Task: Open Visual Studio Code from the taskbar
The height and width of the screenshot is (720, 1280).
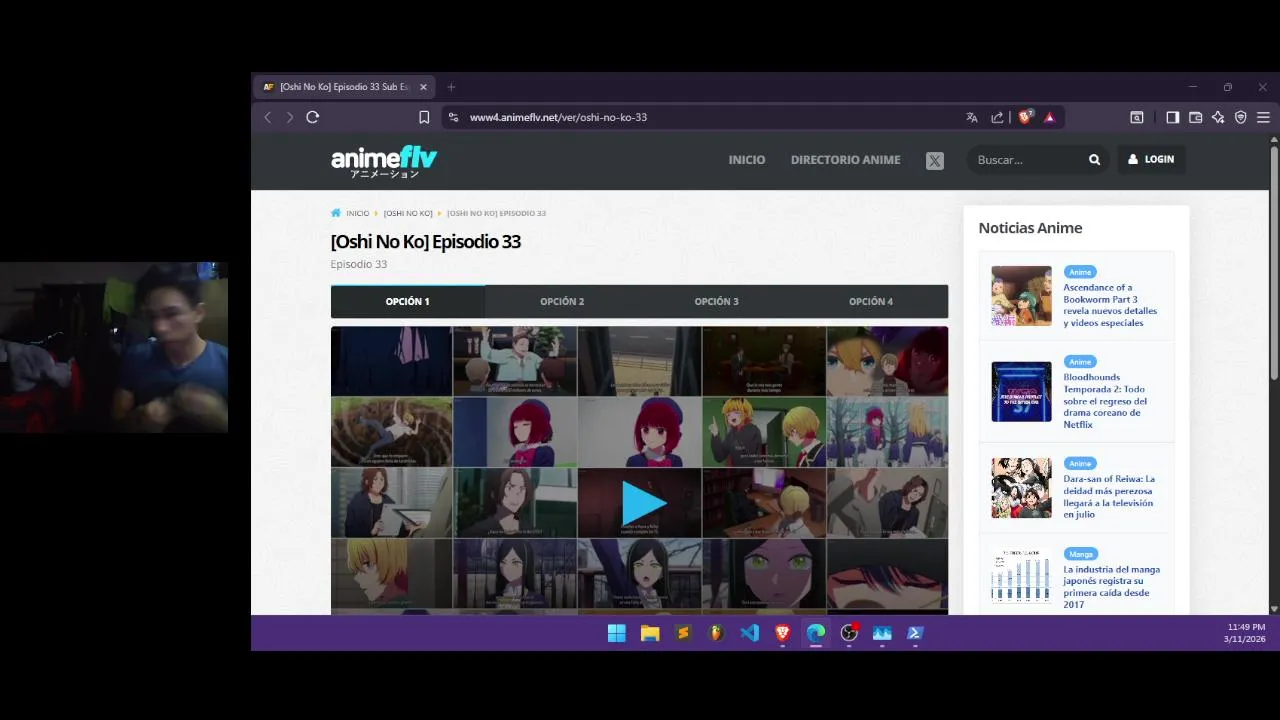Action: tap(749, 633)
